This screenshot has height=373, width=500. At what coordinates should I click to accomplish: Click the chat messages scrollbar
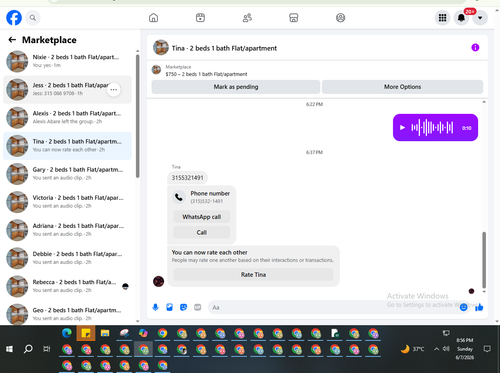click(x=484, y=260)
